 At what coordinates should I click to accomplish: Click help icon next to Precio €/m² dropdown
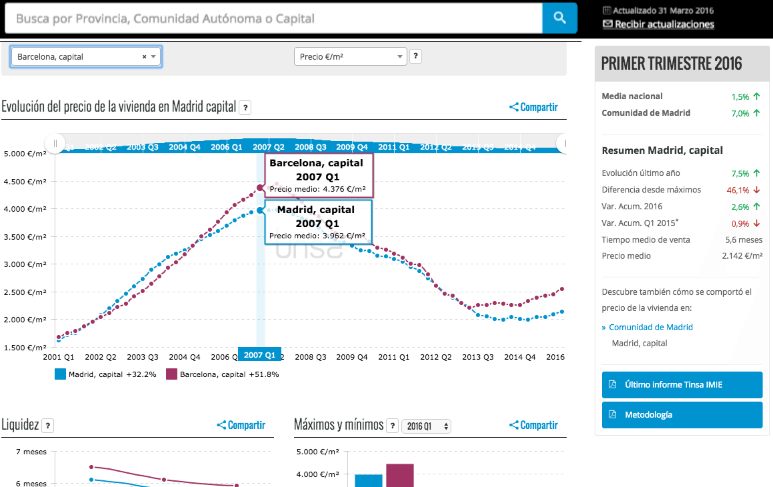click(x=416, y=56)
